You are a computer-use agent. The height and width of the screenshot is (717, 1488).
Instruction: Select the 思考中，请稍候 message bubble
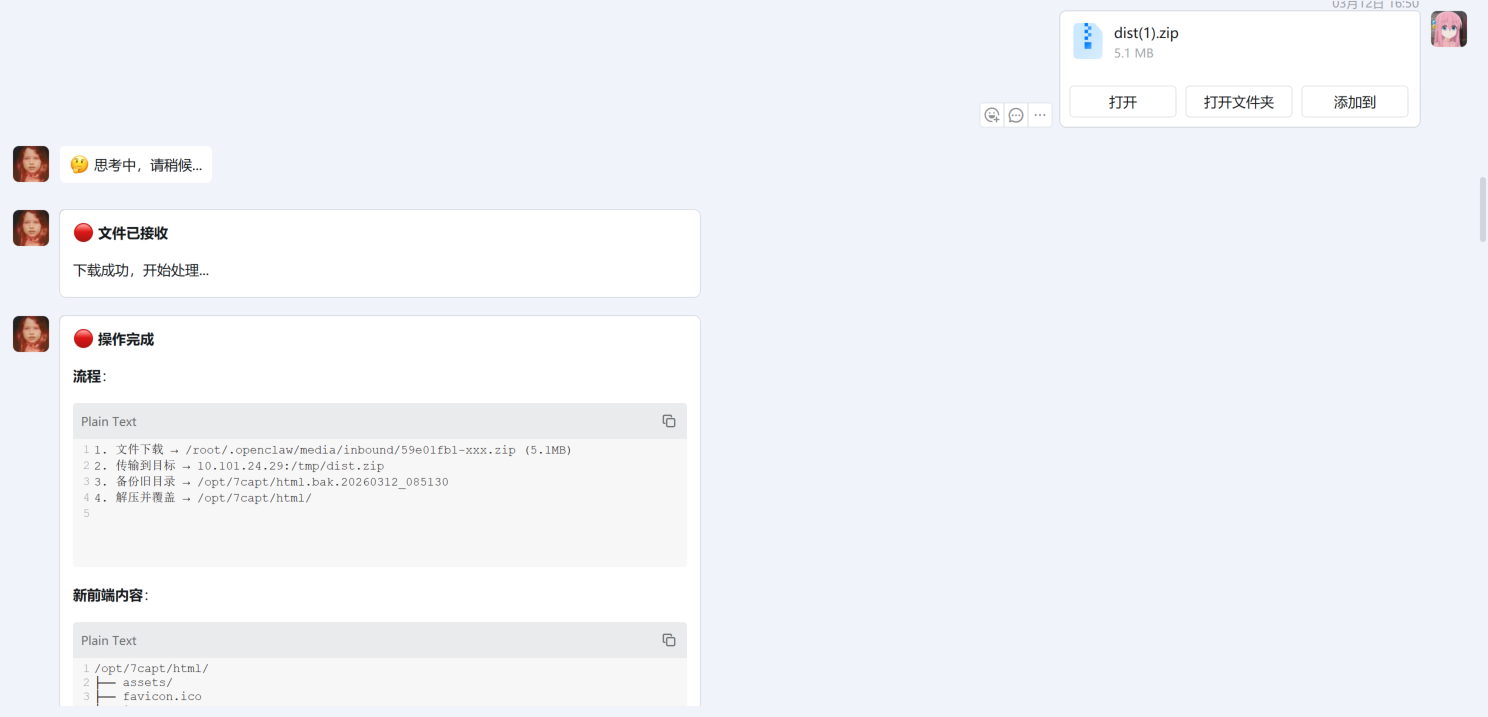click(x=136, y=165)
